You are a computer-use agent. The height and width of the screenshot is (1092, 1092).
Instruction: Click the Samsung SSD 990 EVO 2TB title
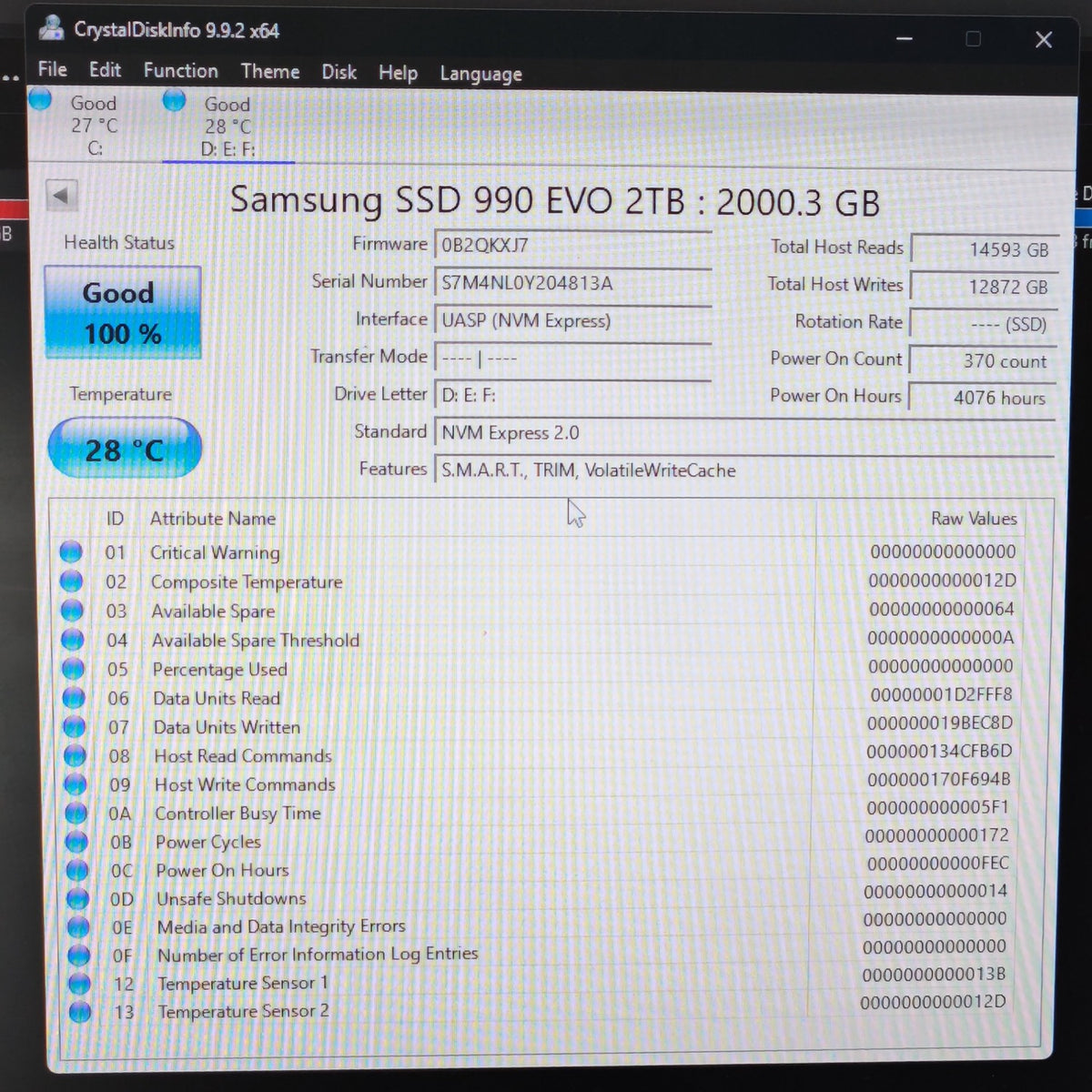click(x=554, y=200)
